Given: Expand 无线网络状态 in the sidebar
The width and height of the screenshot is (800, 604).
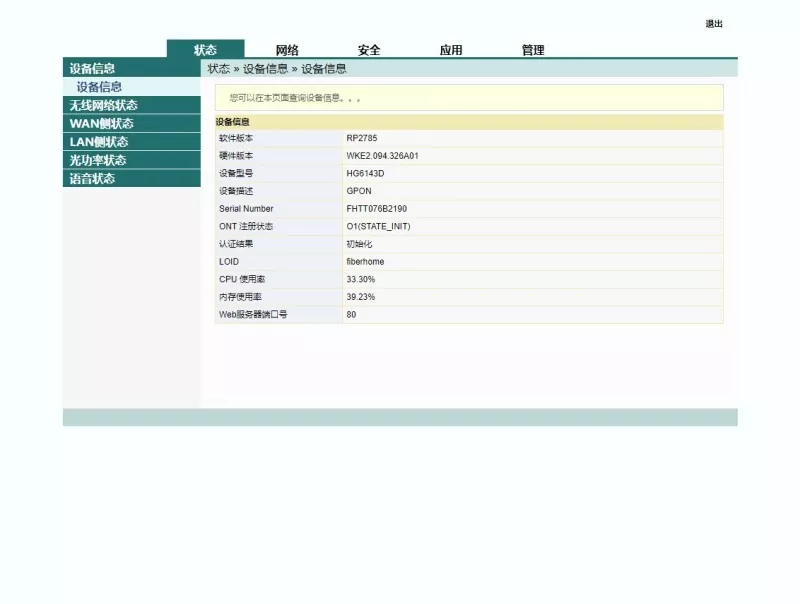Looking at the screenshot, I should click(103, 105).
